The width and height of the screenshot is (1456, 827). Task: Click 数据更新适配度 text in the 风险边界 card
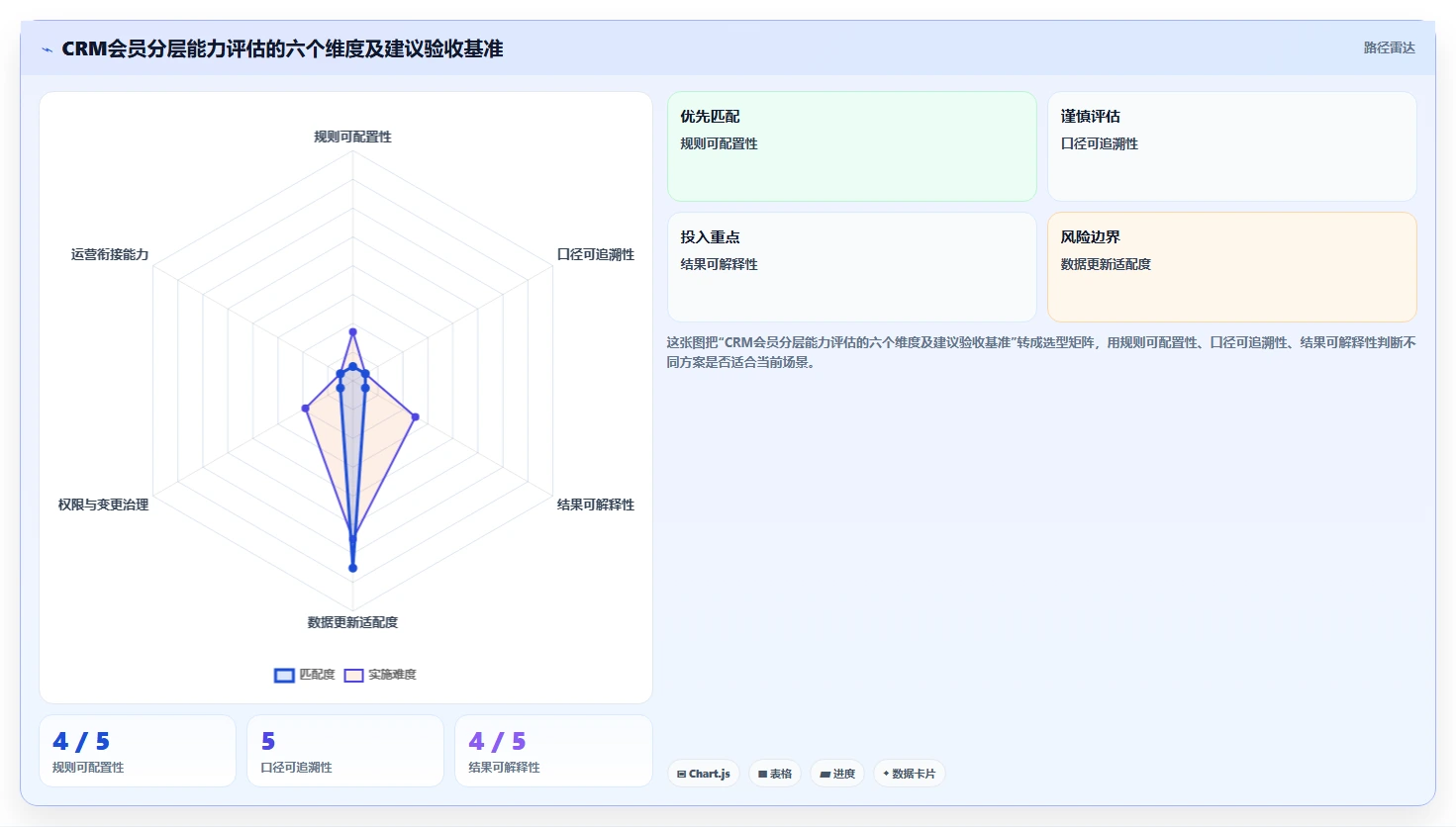click(x=1106, y=264)
